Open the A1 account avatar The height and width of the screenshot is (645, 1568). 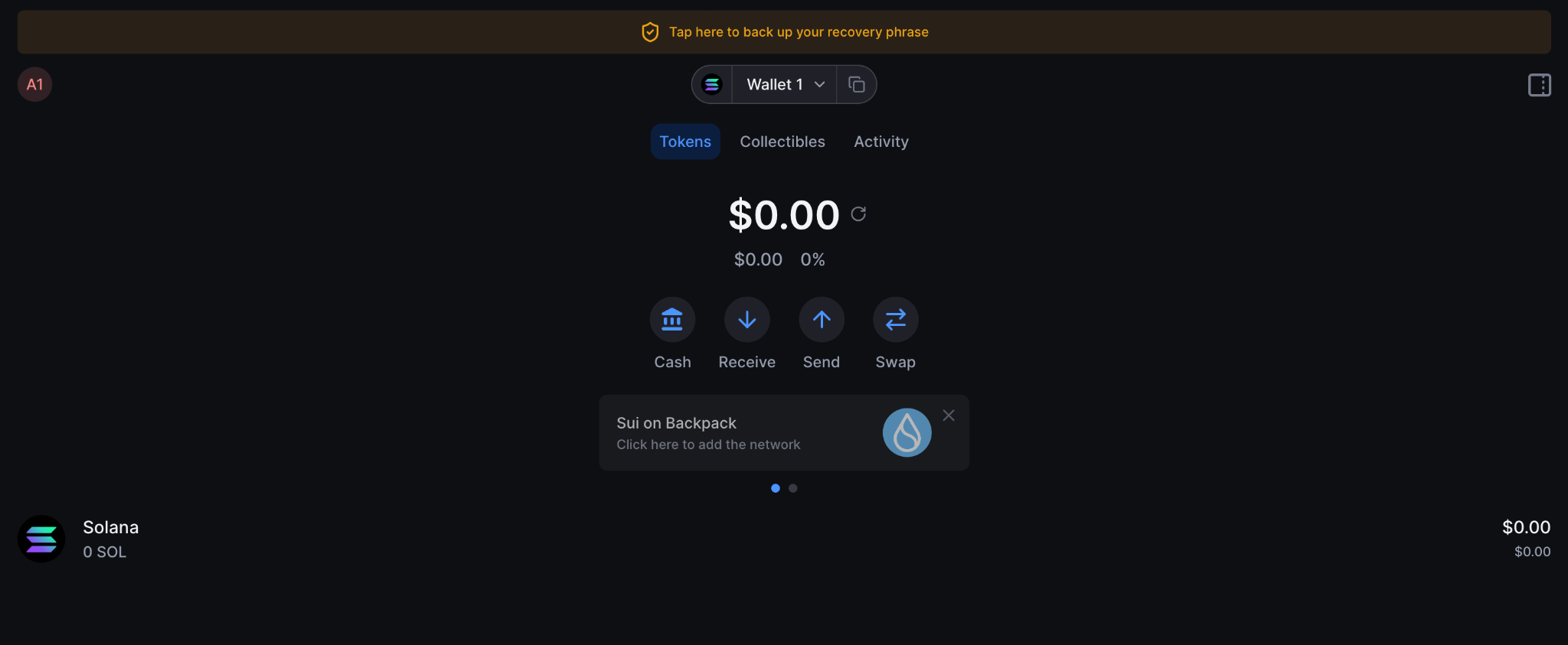(x=34, y=84)
